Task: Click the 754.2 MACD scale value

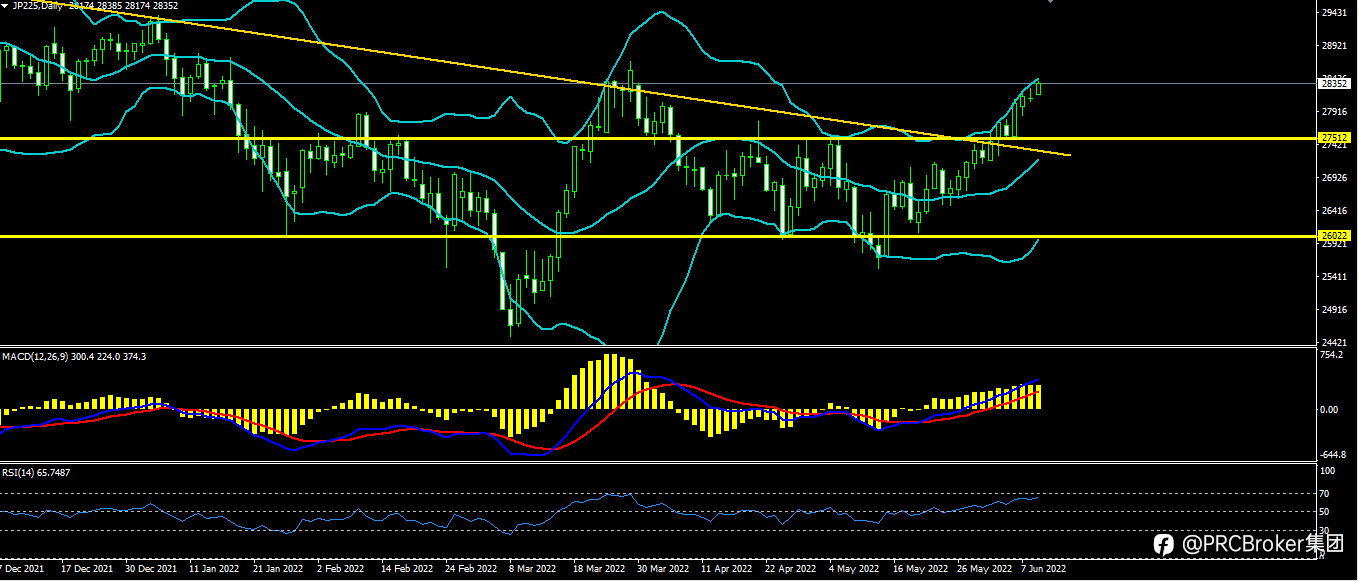Action: (1332, 355)
